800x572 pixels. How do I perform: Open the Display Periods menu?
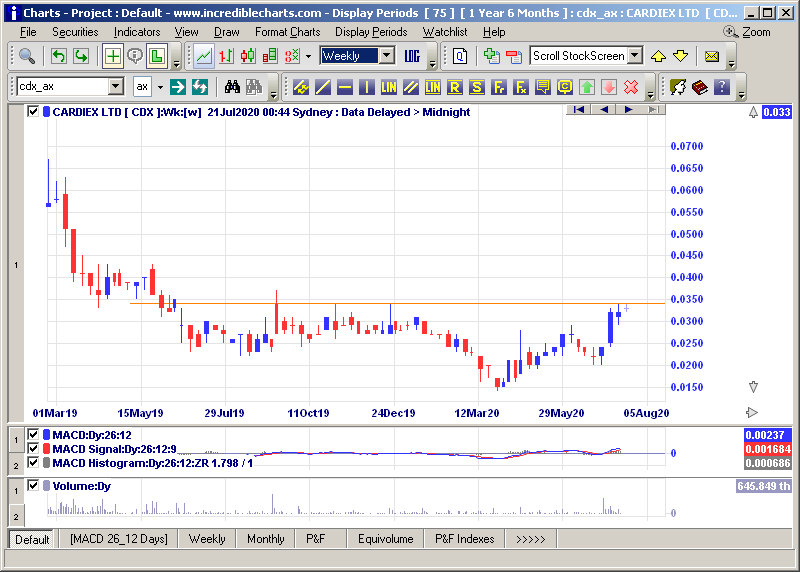pos(371,32)
